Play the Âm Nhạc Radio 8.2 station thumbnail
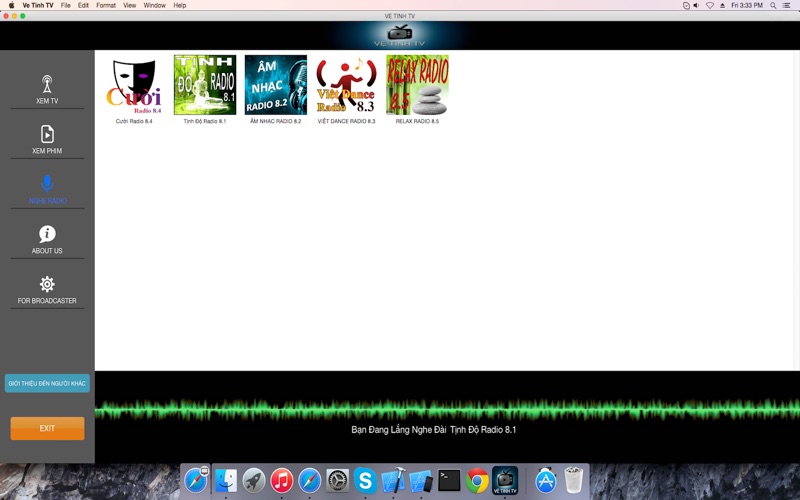Screen dimensions: 800x500 [276, 85]
